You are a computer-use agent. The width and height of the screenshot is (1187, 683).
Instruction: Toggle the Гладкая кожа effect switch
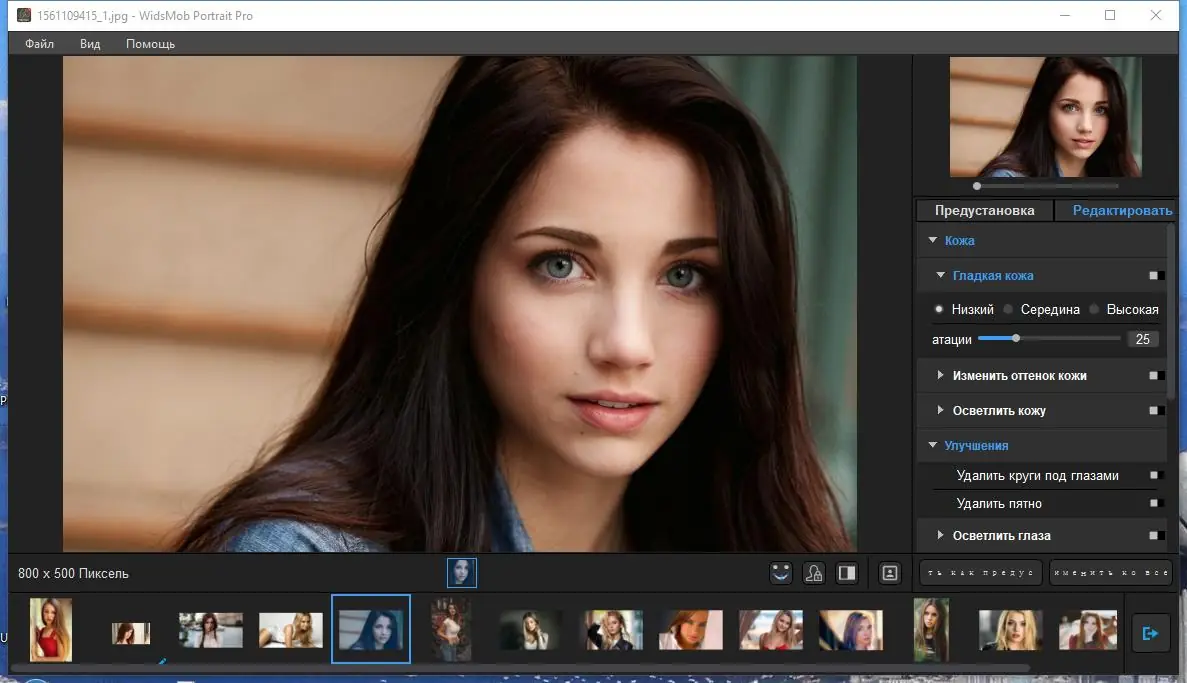pos(1155,275)
